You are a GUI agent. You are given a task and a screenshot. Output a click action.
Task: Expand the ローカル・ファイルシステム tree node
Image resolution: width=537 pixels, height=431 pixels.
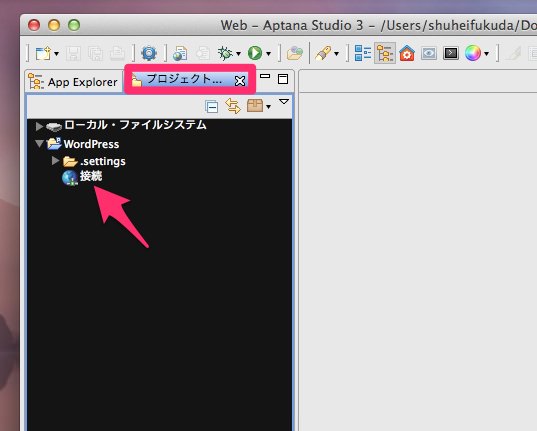(x=39, y=126)
